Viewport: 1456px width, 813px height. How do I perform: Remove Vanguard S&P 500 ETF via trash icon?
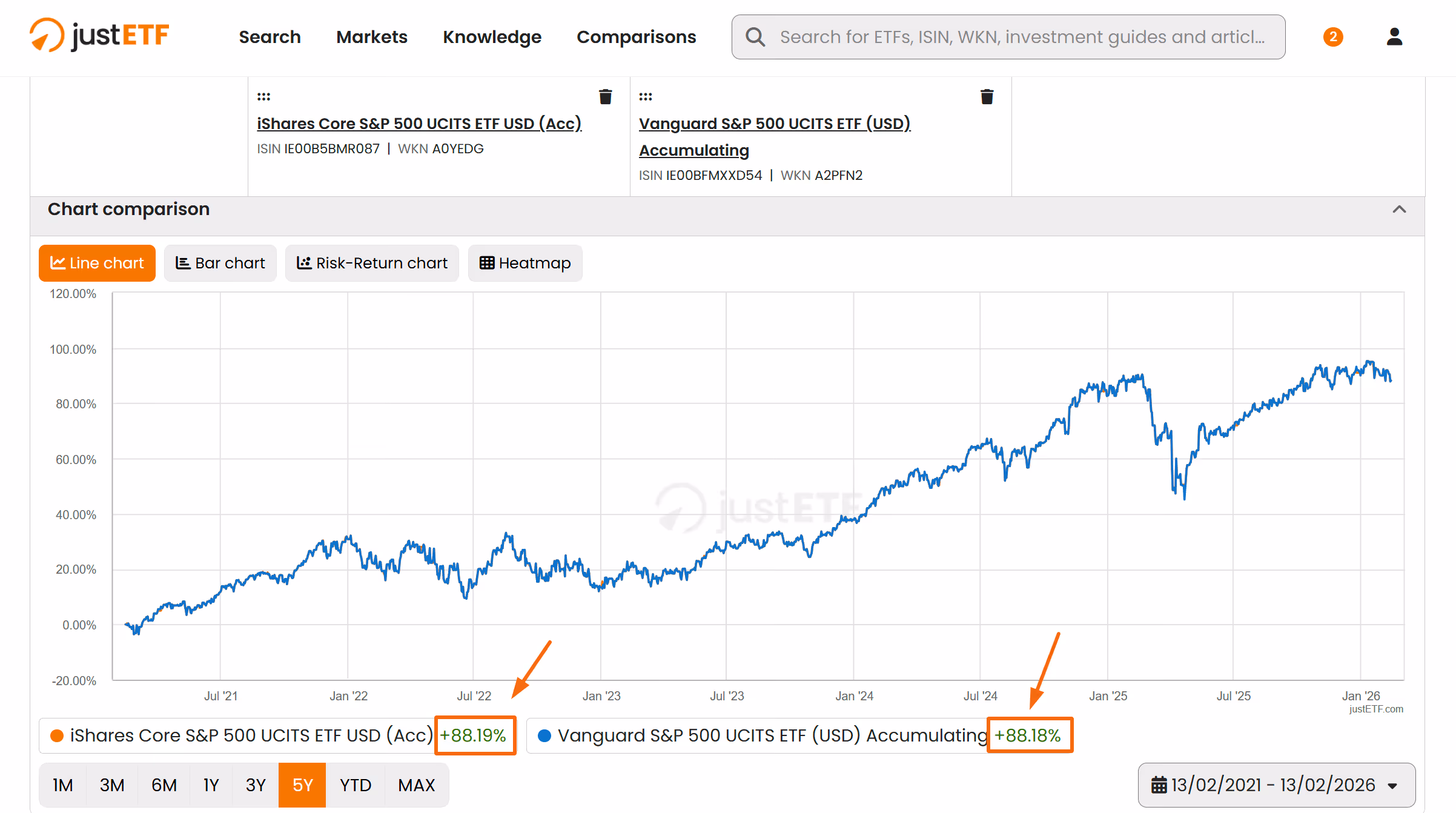(x=987, y=97)
